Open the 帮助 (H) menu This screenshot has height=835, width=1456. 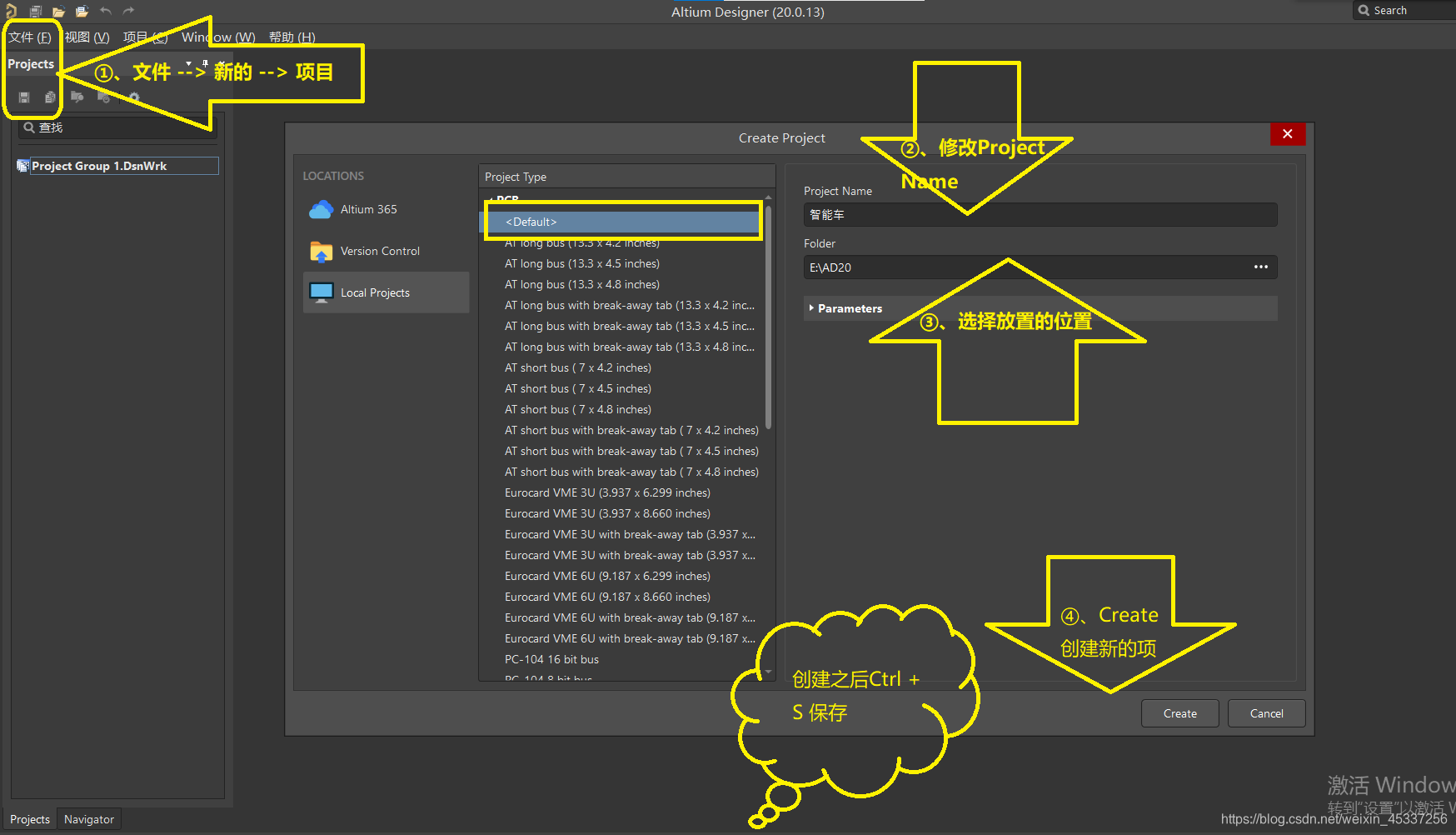[292, 37]
